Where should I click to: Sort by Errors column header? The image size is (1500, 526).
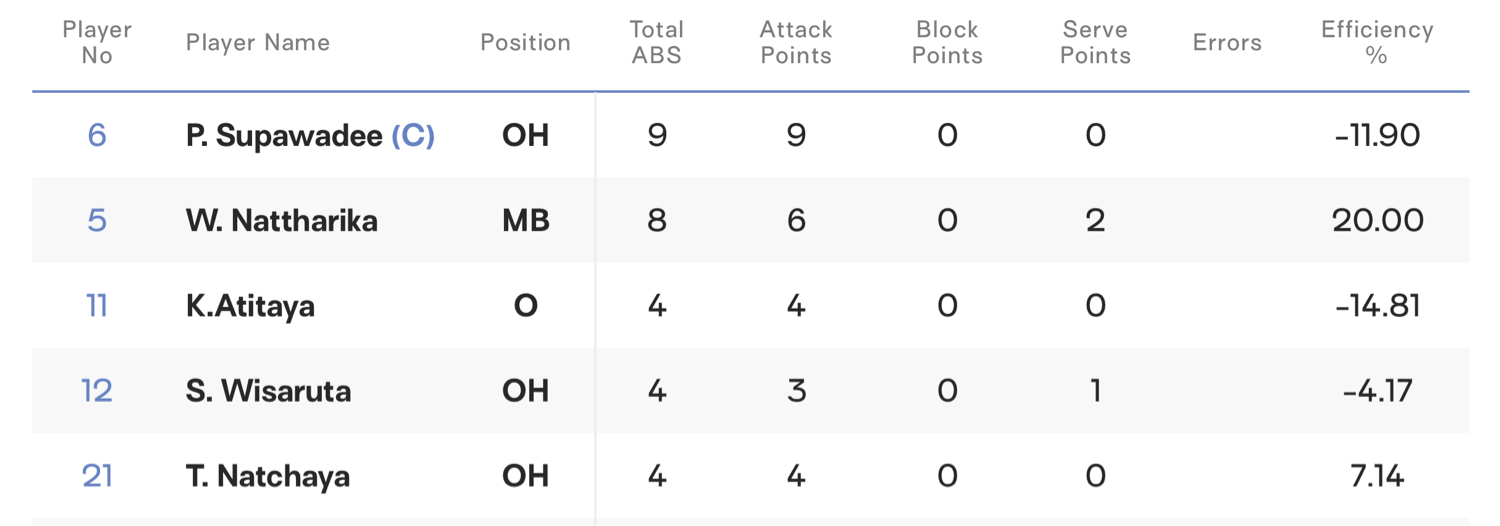coord(1227,43)
